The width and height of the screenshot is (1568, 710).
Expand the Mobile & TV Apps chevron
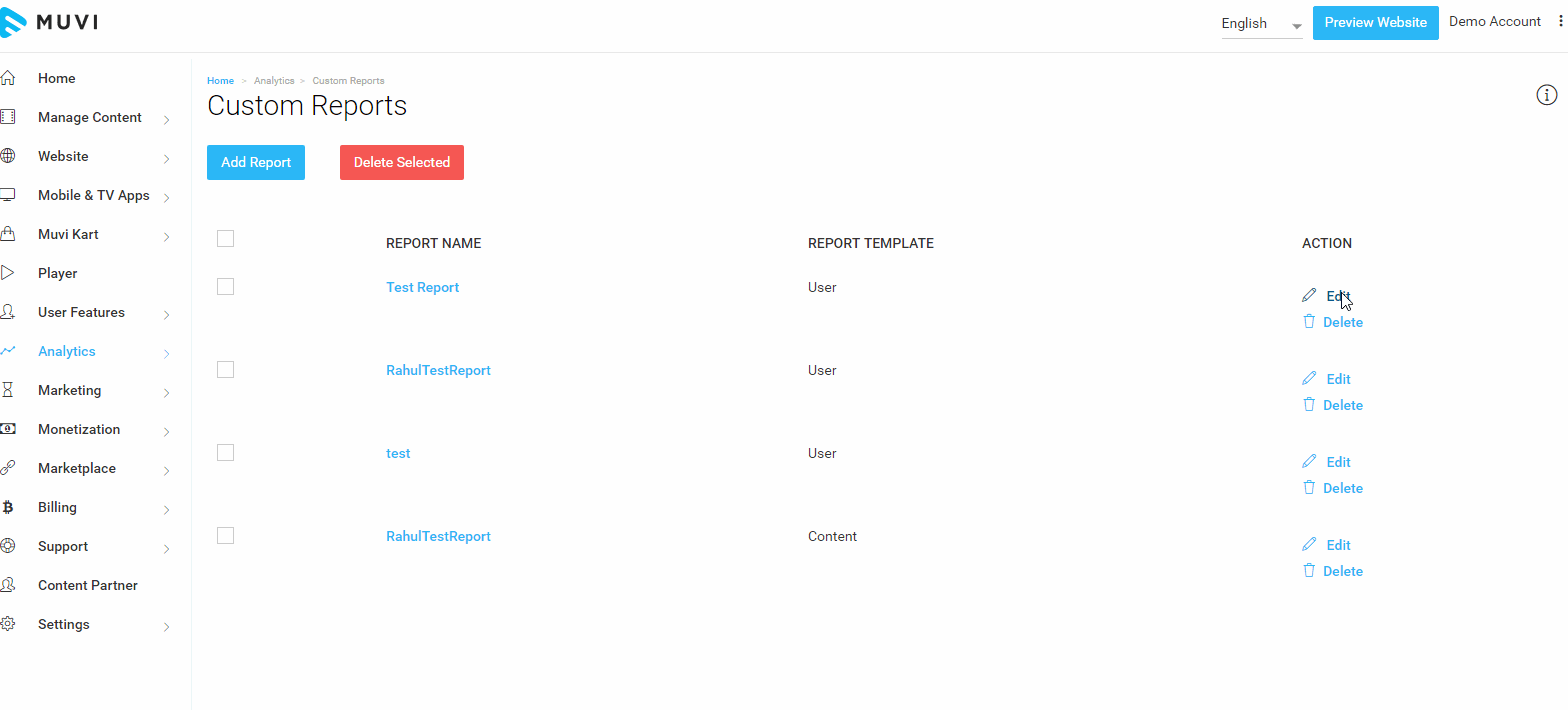(x=166, y=198)
